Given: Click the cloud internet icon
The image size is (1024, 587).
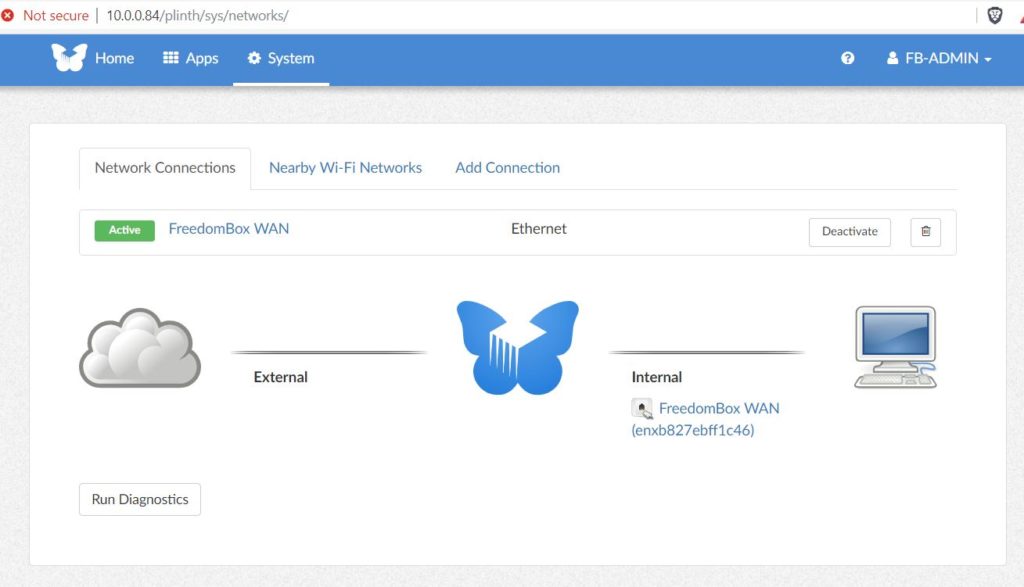Looking at the screenshot, I should [140, 348].
